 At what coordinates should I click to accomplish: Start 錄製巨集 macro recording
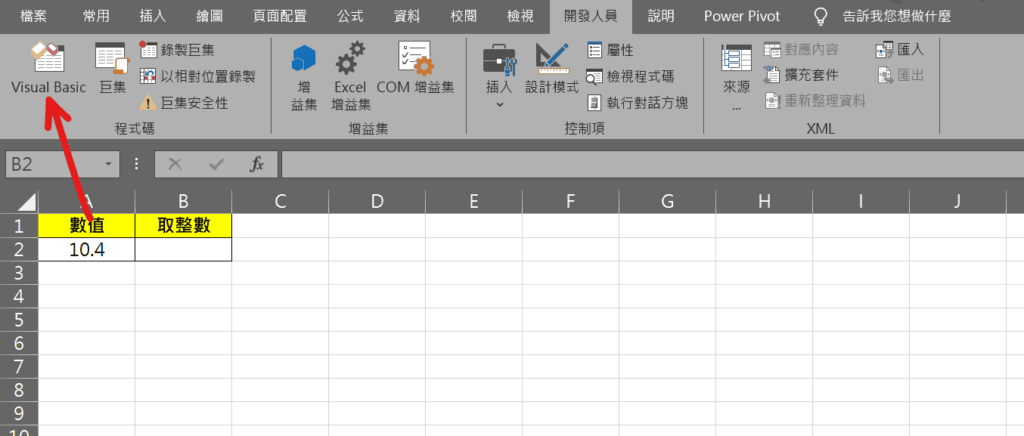click(177, 50)
